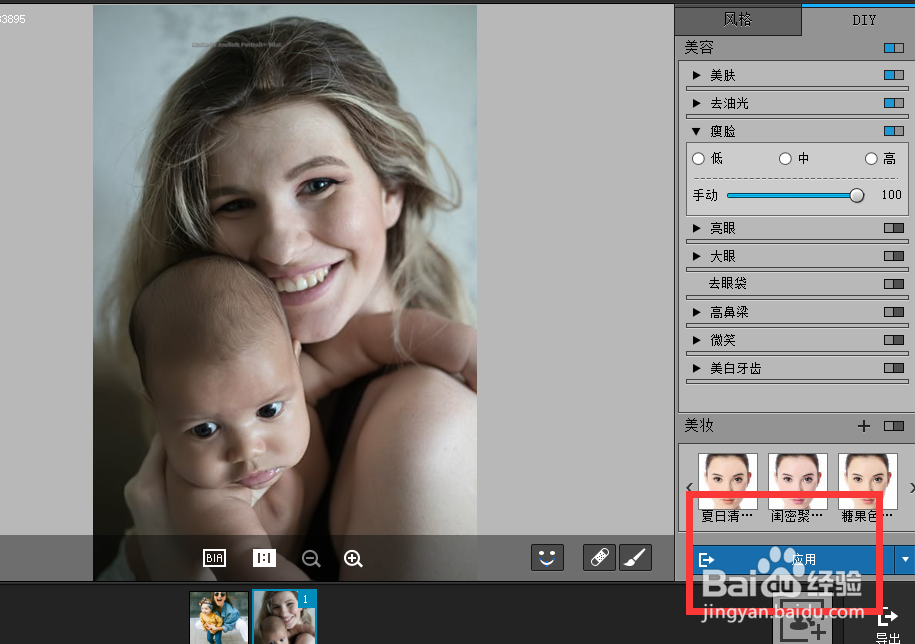Enable the 高鼻梁 switch
Image resolution: width=915 pixels, height=644 pixels.
coord(893,312)
